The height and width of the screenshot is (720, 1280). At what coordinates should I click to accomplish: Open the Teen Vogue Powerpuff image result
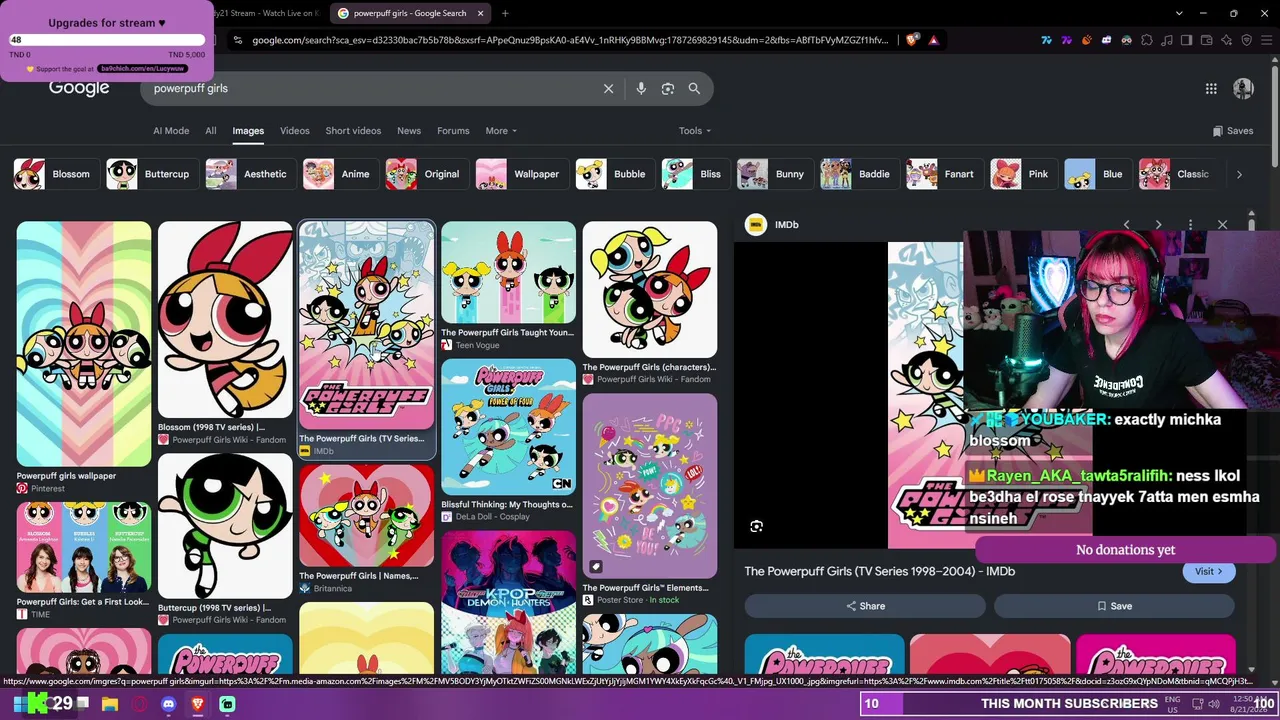(x=508, y=272)
